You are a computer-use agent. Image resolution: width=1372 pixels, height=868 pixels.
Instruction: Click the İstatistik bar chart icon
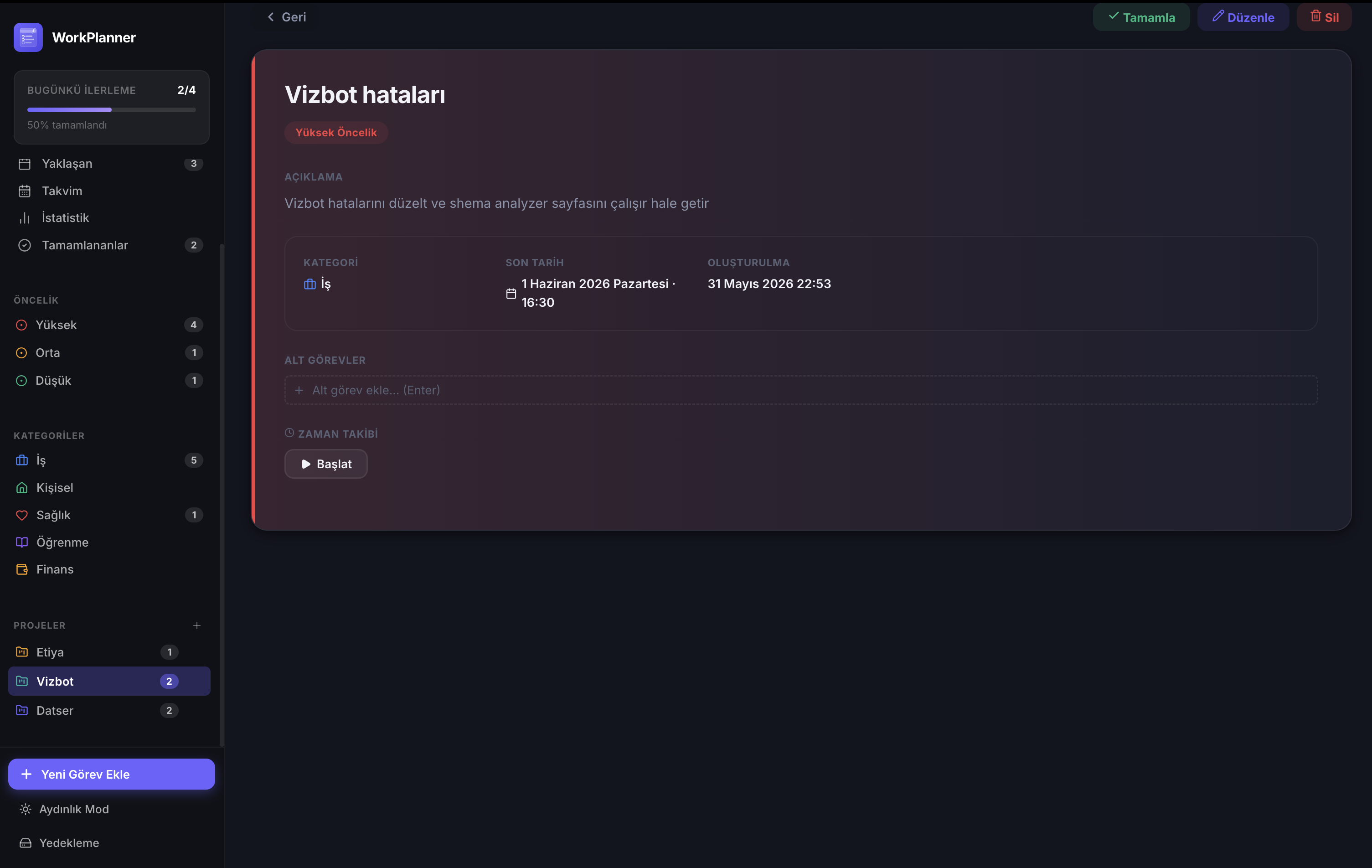[25, 218]
